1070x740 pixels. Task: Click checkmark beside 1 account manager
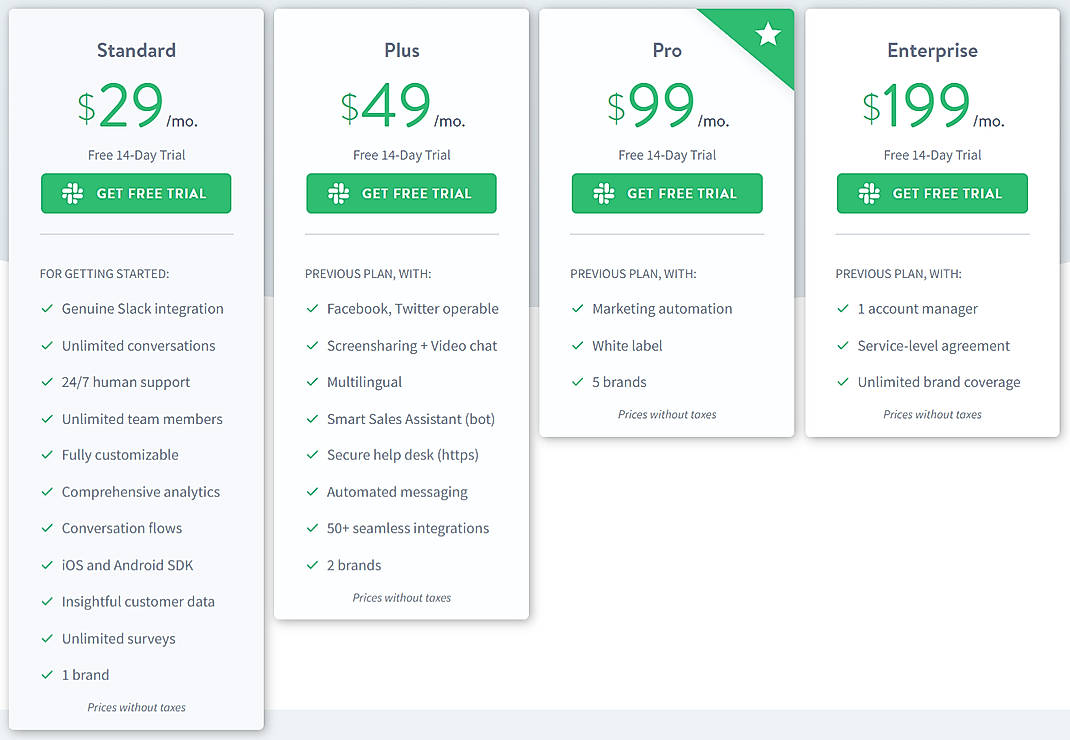843,309
